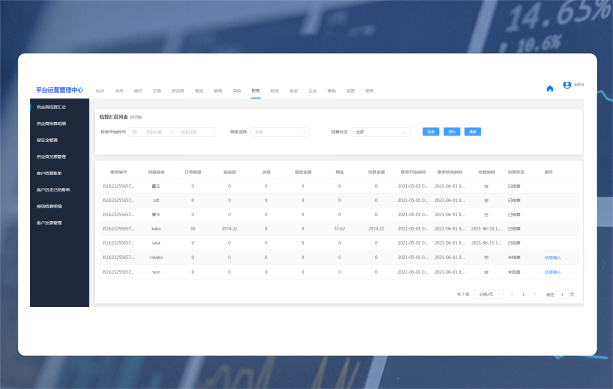Open the 设置 top navigation tab
The height and width of the screenshot is (389, 613).
(351, 91)
